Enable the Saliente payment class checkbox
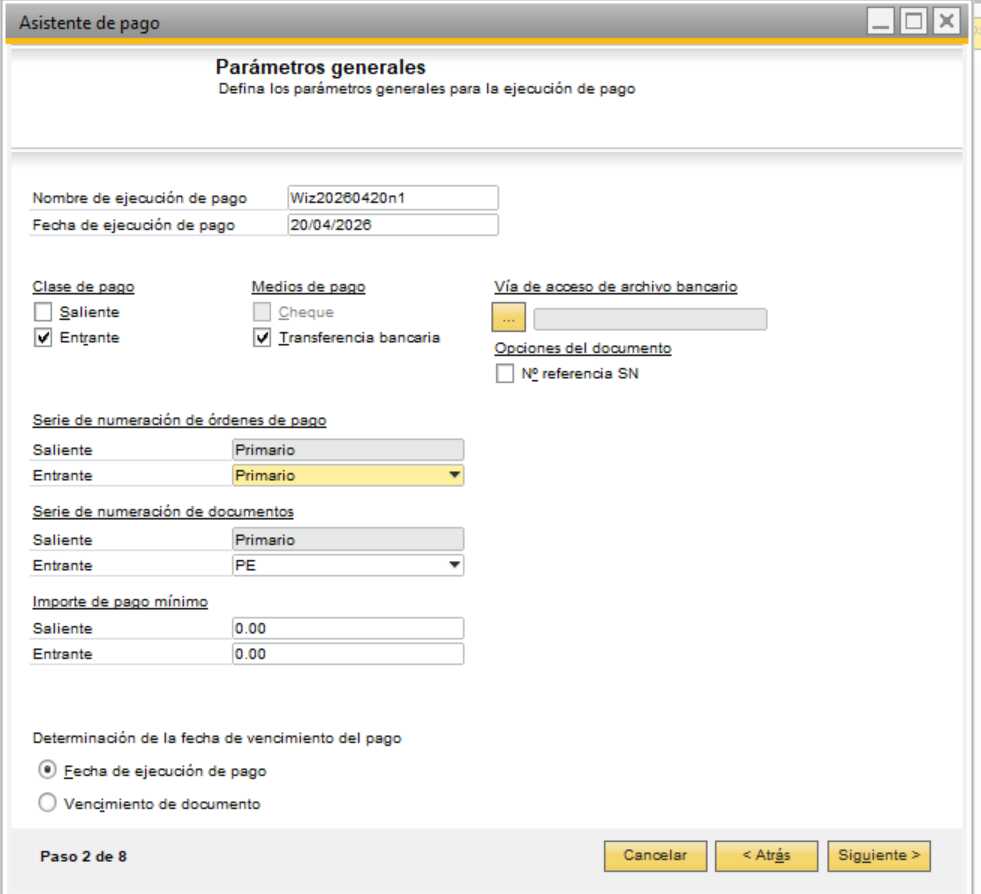 43,313
